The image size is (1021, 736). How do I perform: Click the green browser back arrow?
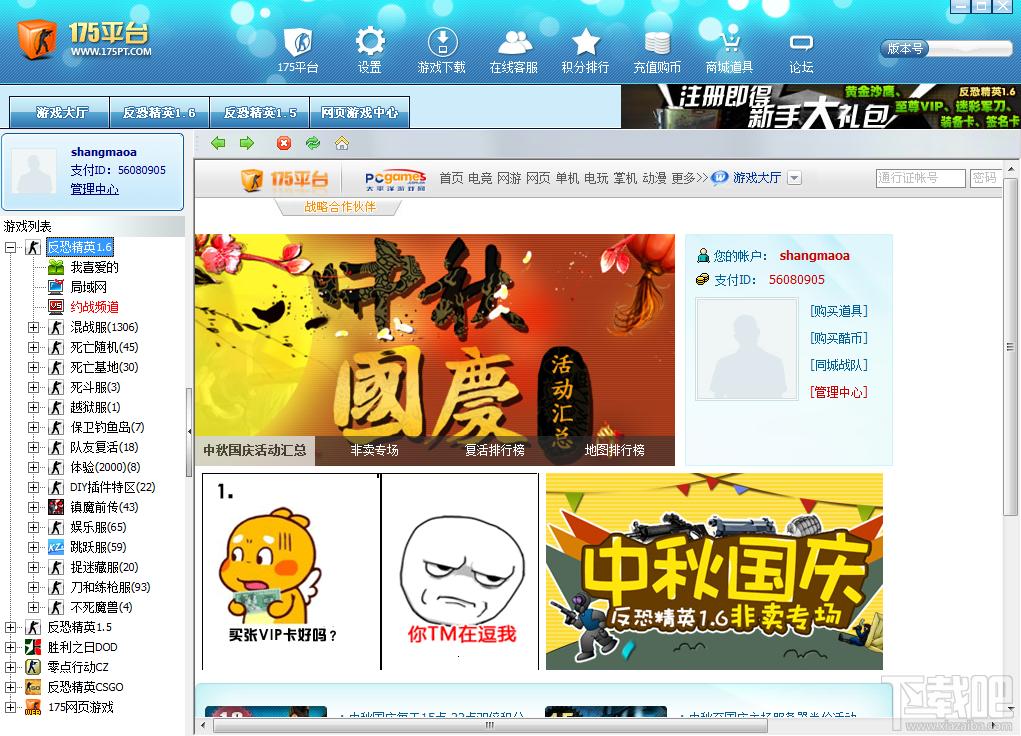click(218, 143)
